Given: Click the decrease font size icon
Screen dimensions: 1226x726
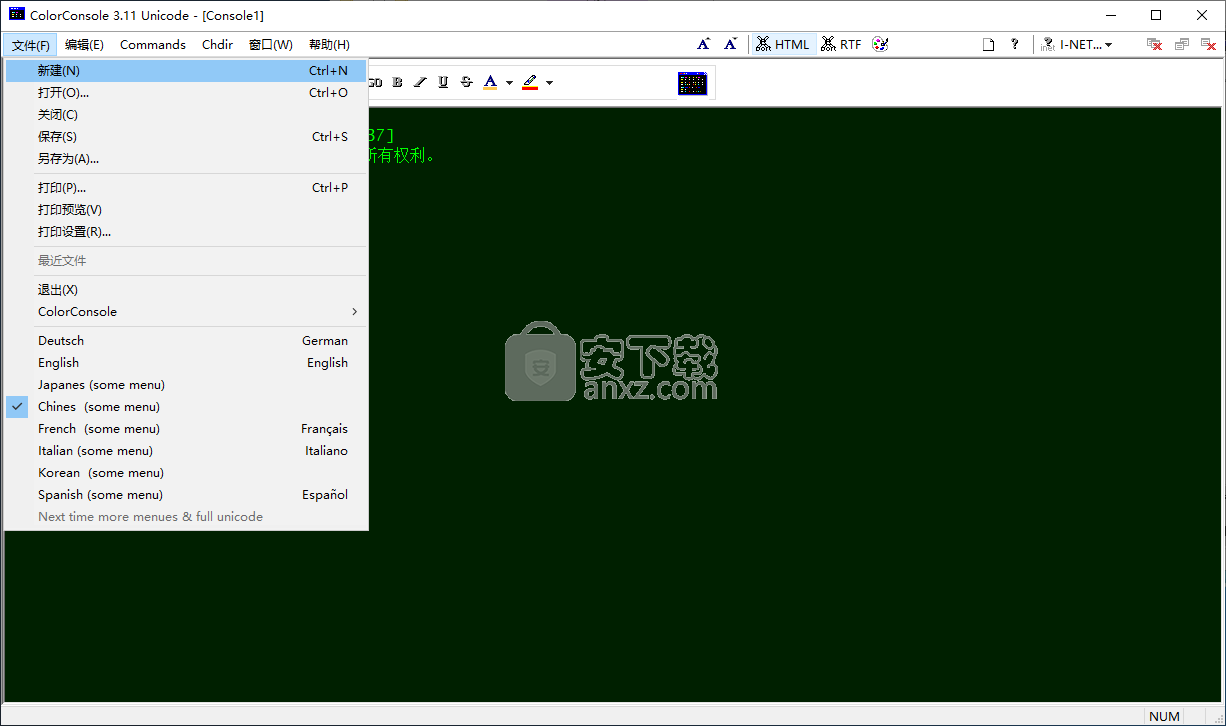Looking at the screenshot, I should pos(731,44).
